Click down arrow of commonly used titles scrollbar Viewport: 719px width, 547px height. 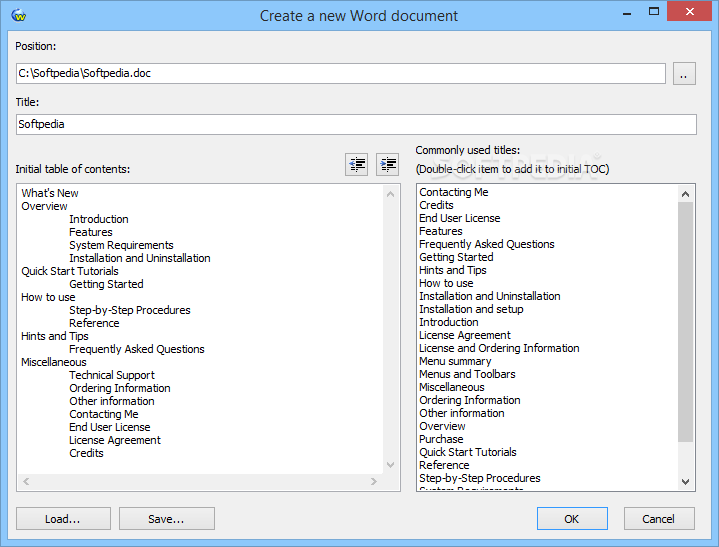point(686,481)
